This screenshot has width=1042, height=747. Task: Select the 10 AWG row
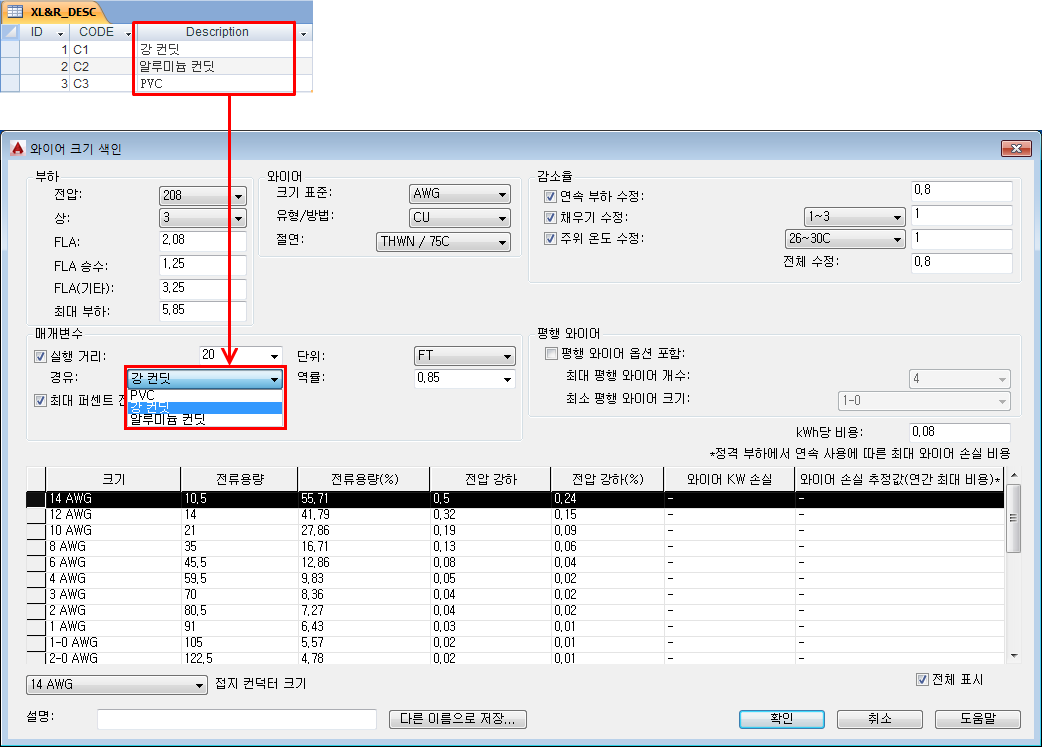click(x=515, y=531)
